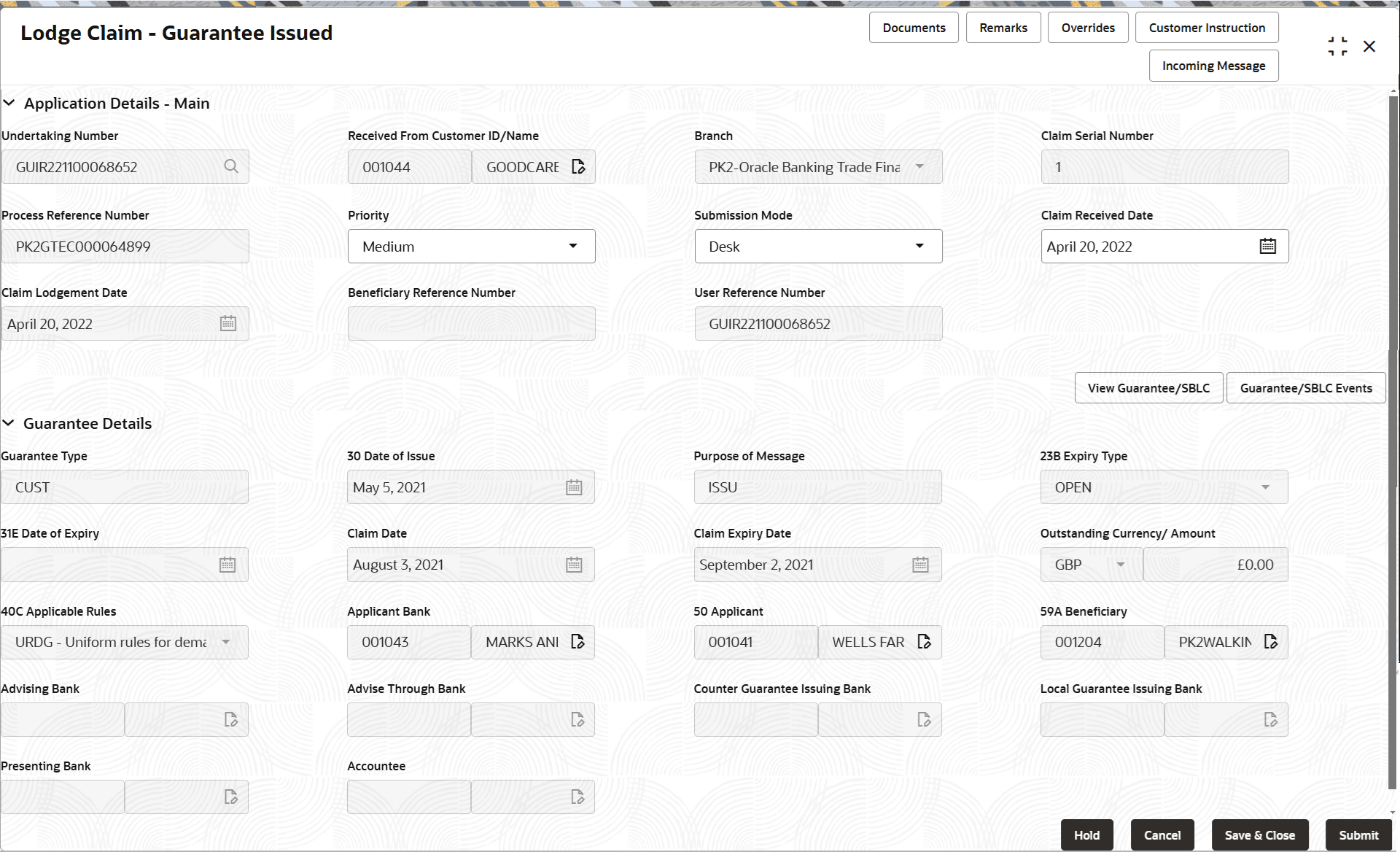Click the Submit button
Screen dimensions: 1400x852
tap(1358, 835)
